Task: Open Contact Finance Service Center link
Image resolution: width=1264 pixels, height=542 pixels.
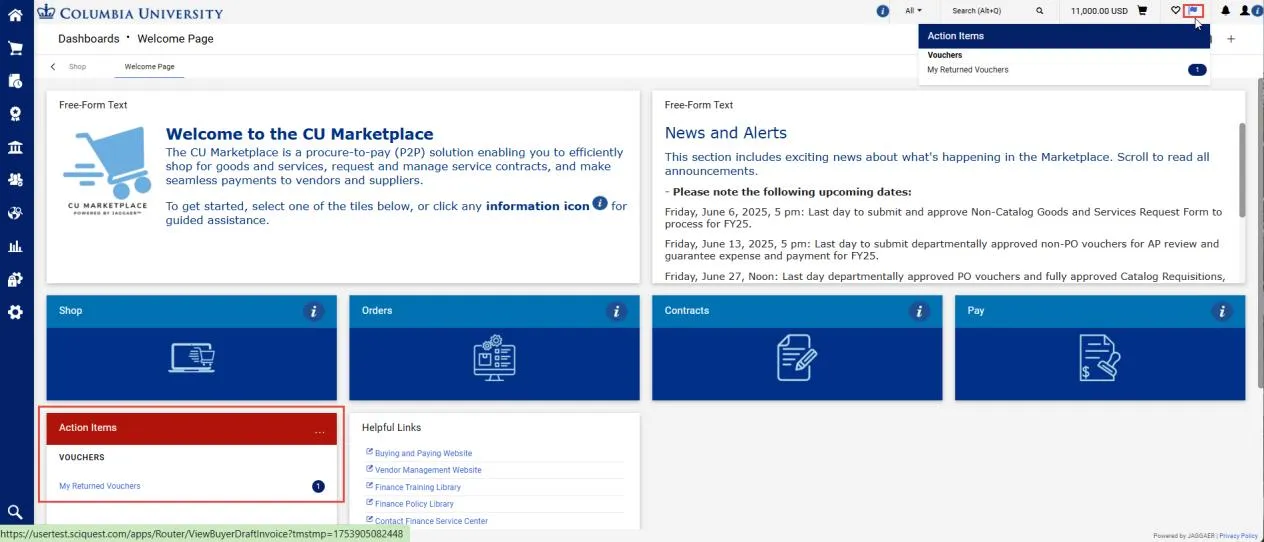Action: pyautogui.click(x=431, y=521)
